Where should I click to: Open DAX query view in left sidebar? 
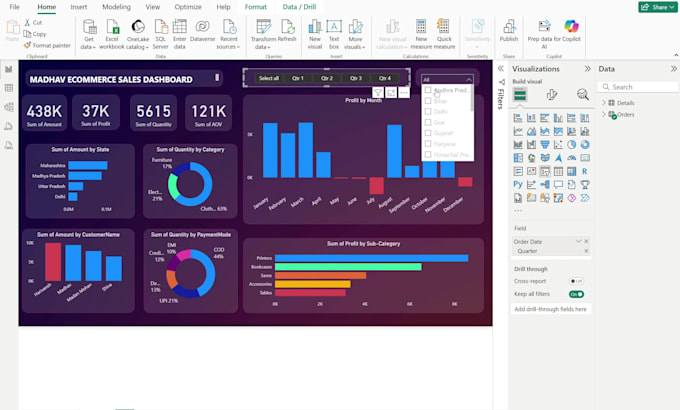(9, 126)
